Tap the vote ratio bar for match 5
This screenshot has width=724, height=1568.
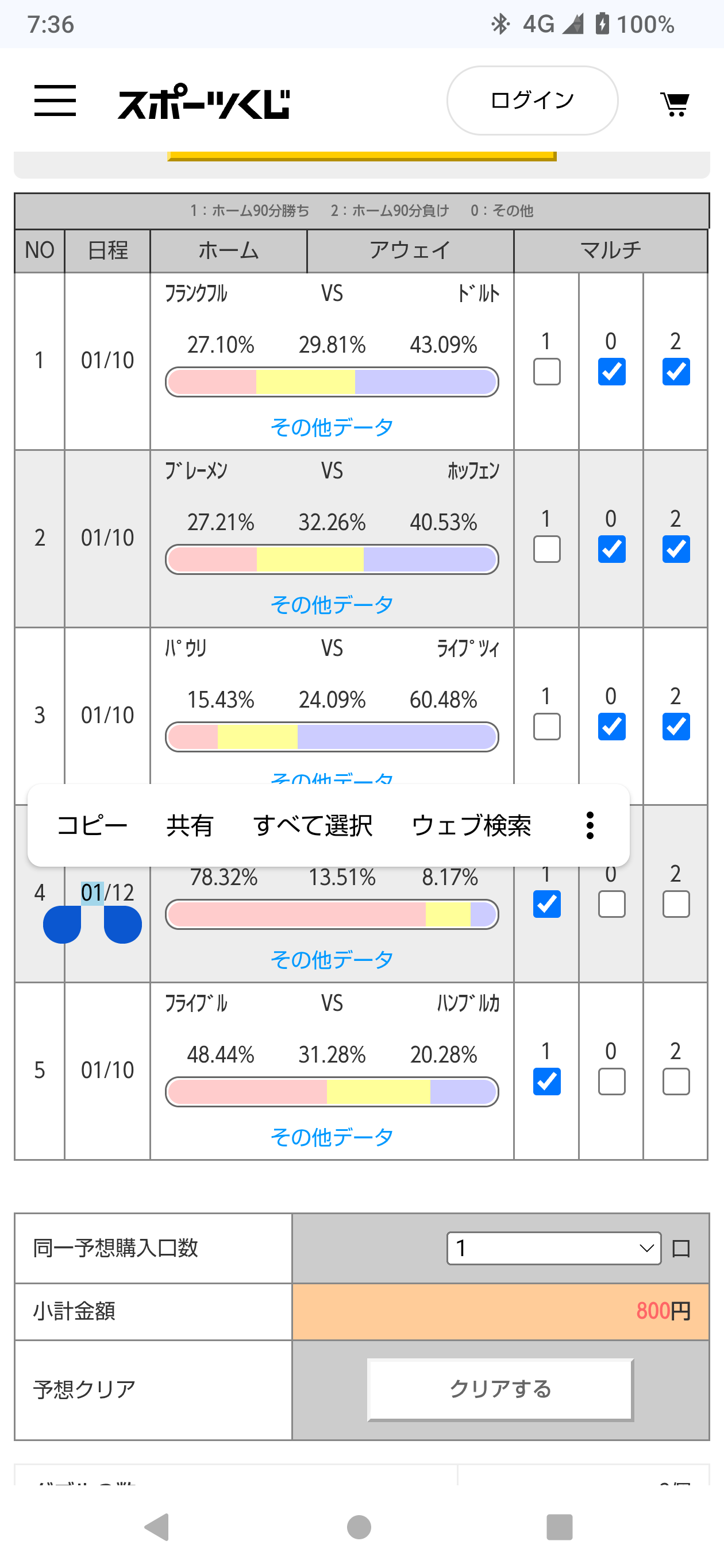[x=332, y=1092]
